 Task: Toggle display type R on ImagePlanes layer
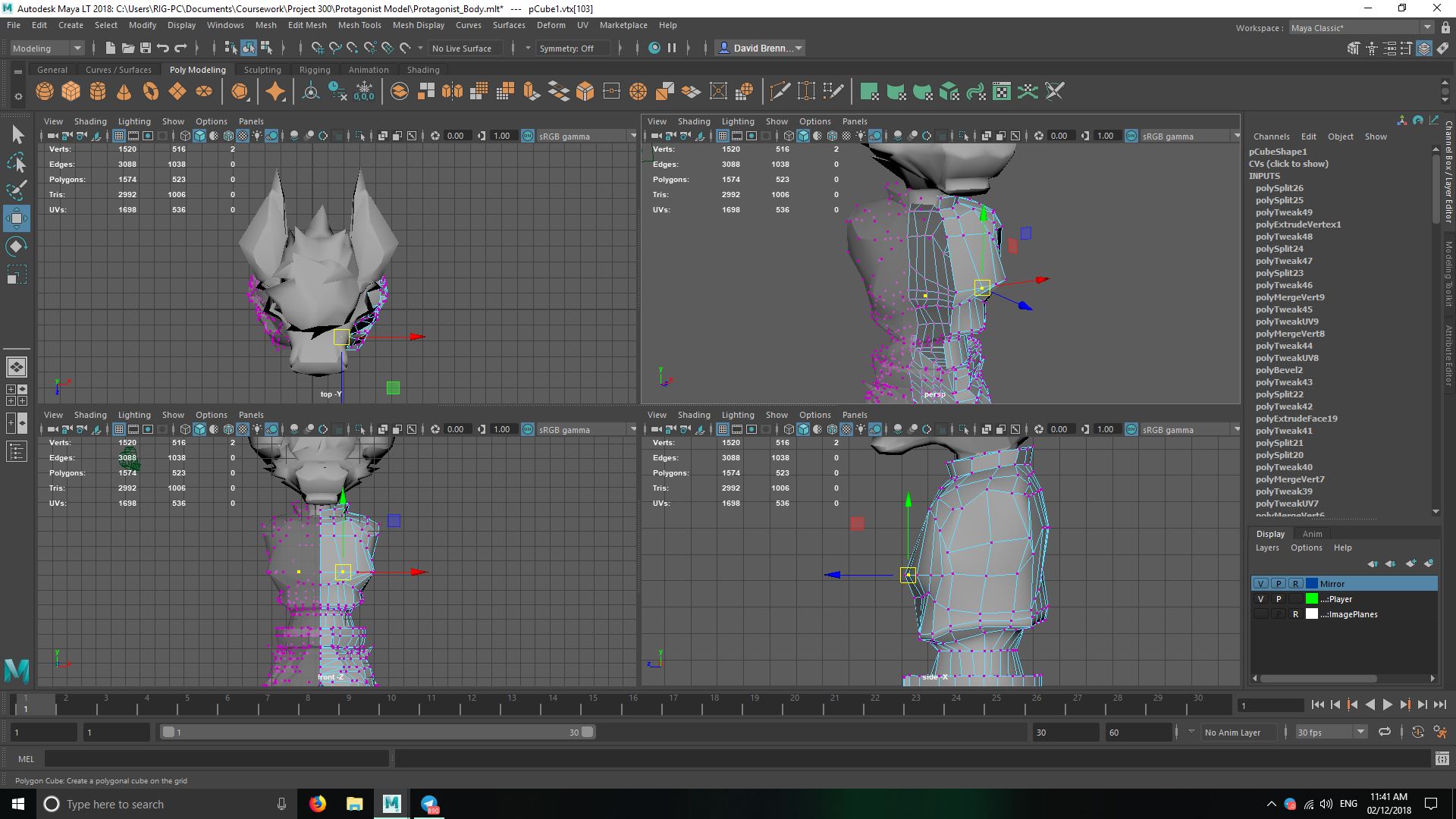click(1295, 614)
